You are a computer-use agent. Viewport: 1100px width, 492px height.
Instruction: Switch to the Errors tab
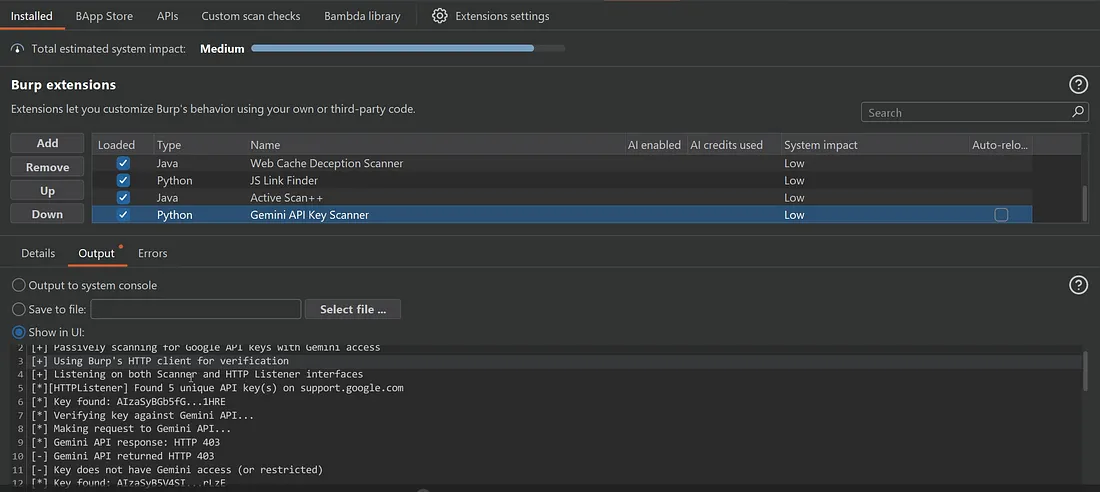pos(152,253)
